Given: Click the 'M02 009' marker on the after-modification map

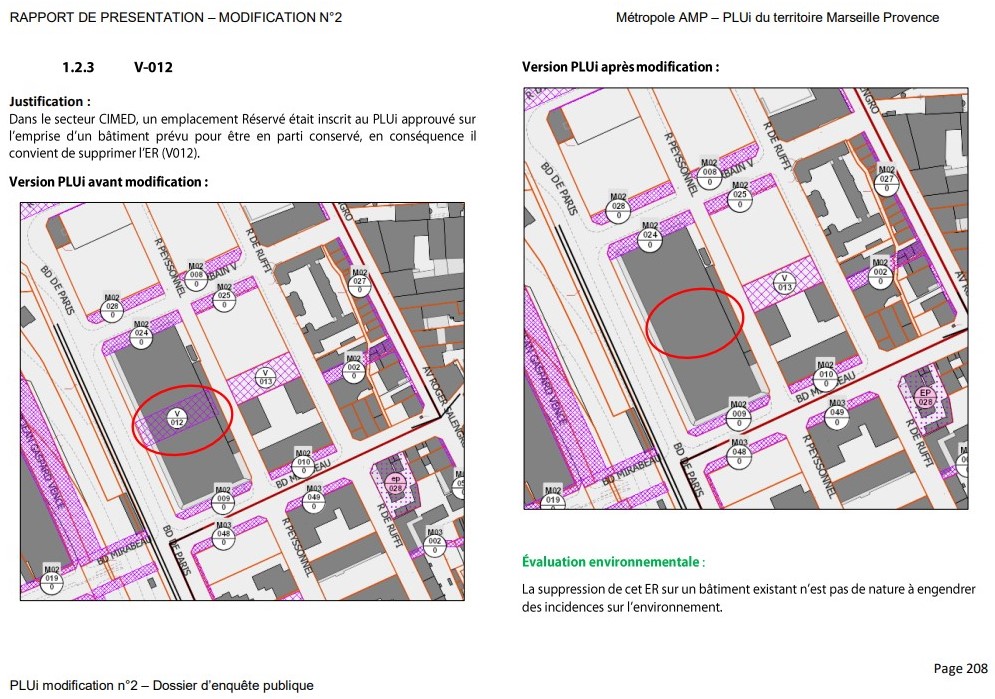Looking at the screenshot, I should click(739, 415).
